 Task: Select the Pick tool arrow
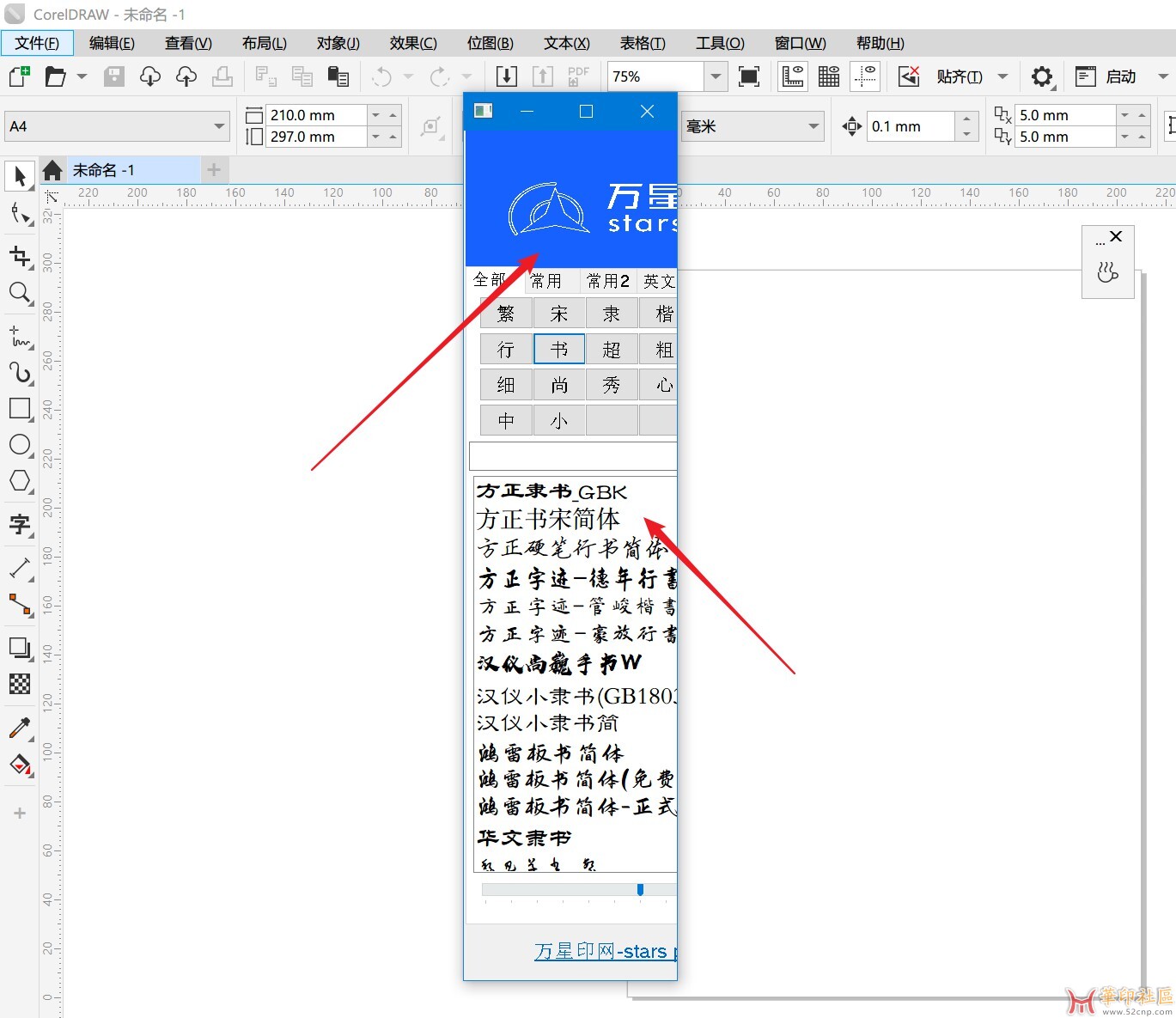[x=20, y=176]
